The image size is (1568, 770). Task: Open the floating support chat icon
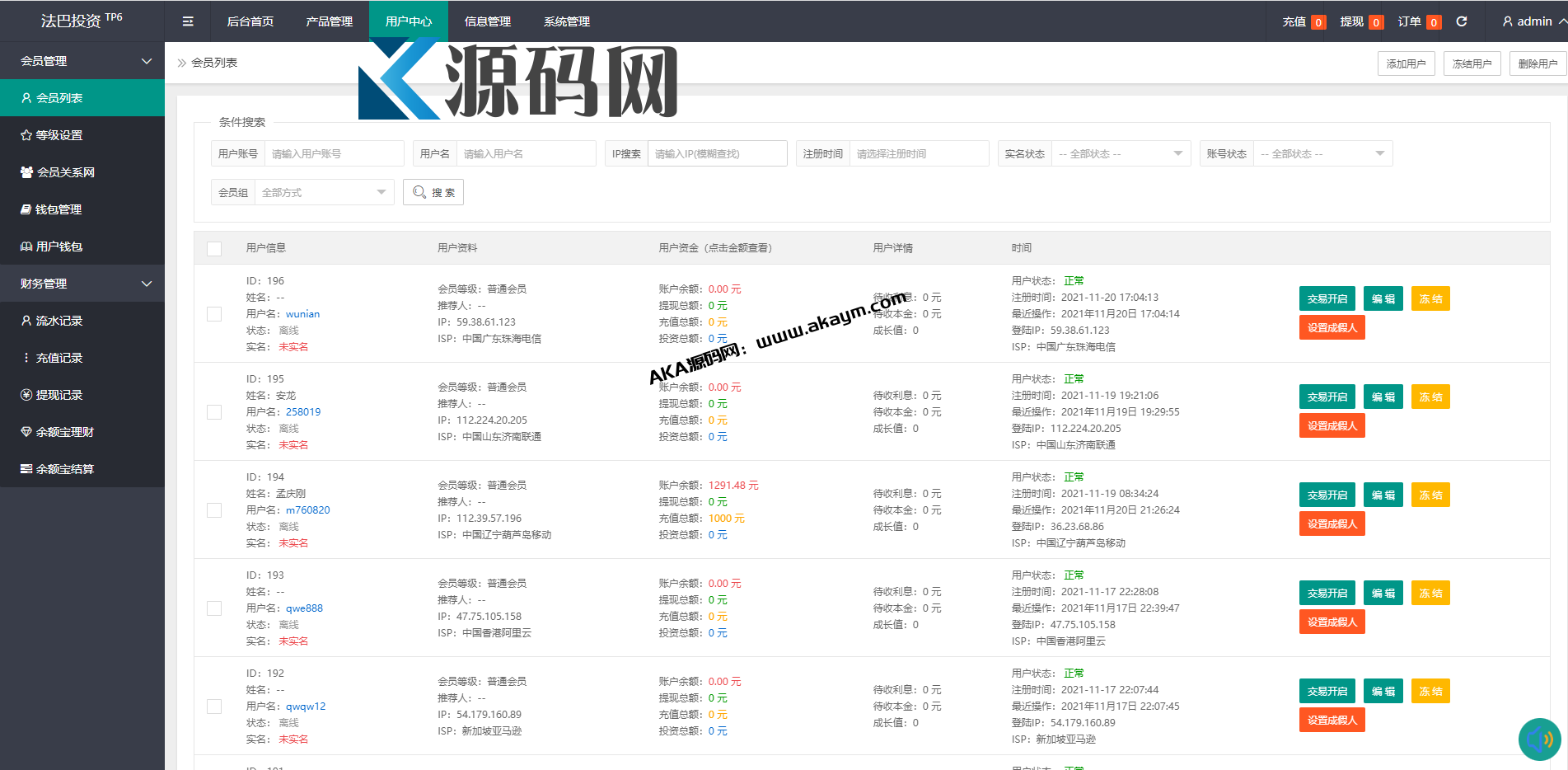1538,739
